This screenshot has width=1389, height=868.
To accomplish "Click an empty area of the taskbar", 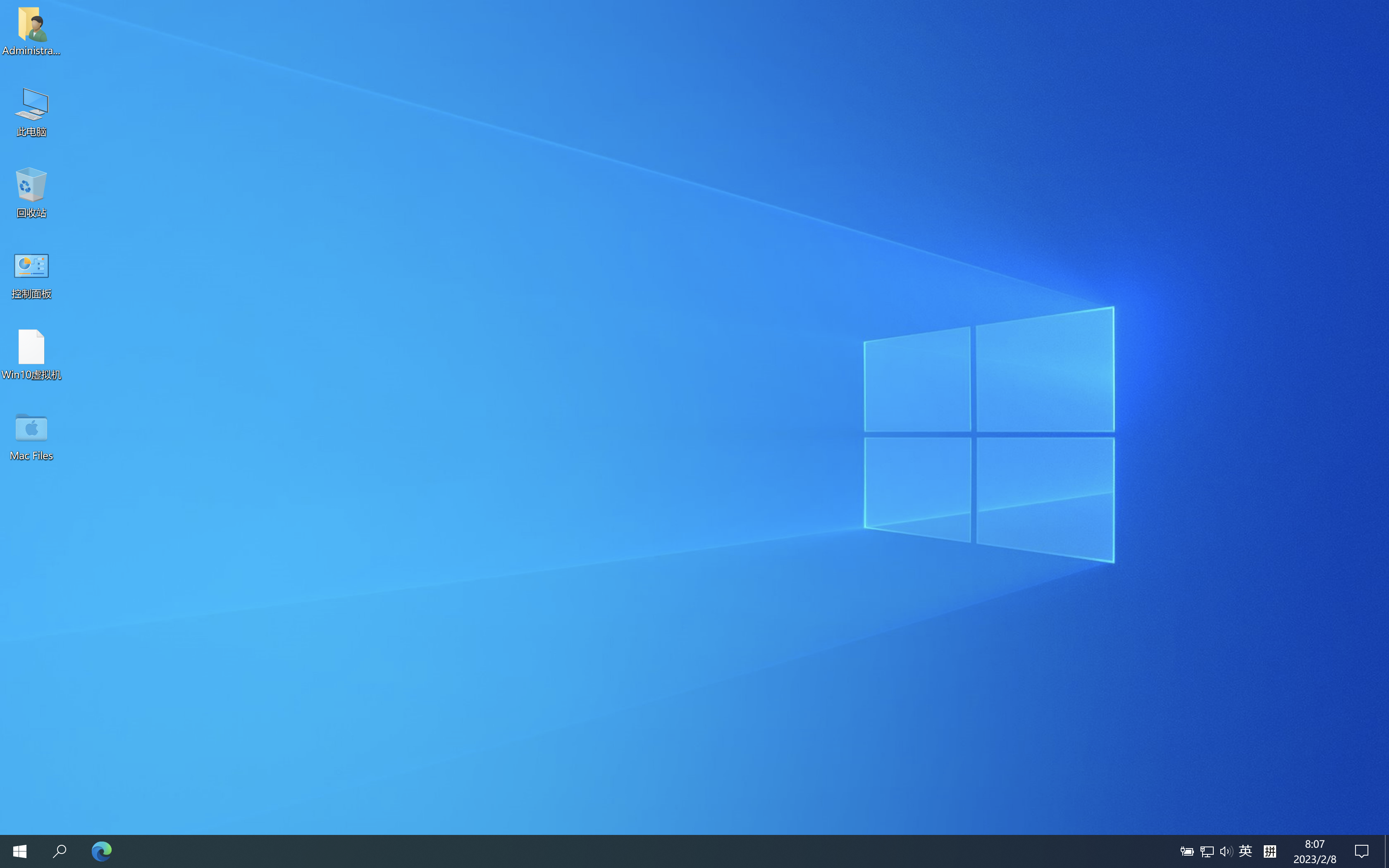I will (631, 851).
